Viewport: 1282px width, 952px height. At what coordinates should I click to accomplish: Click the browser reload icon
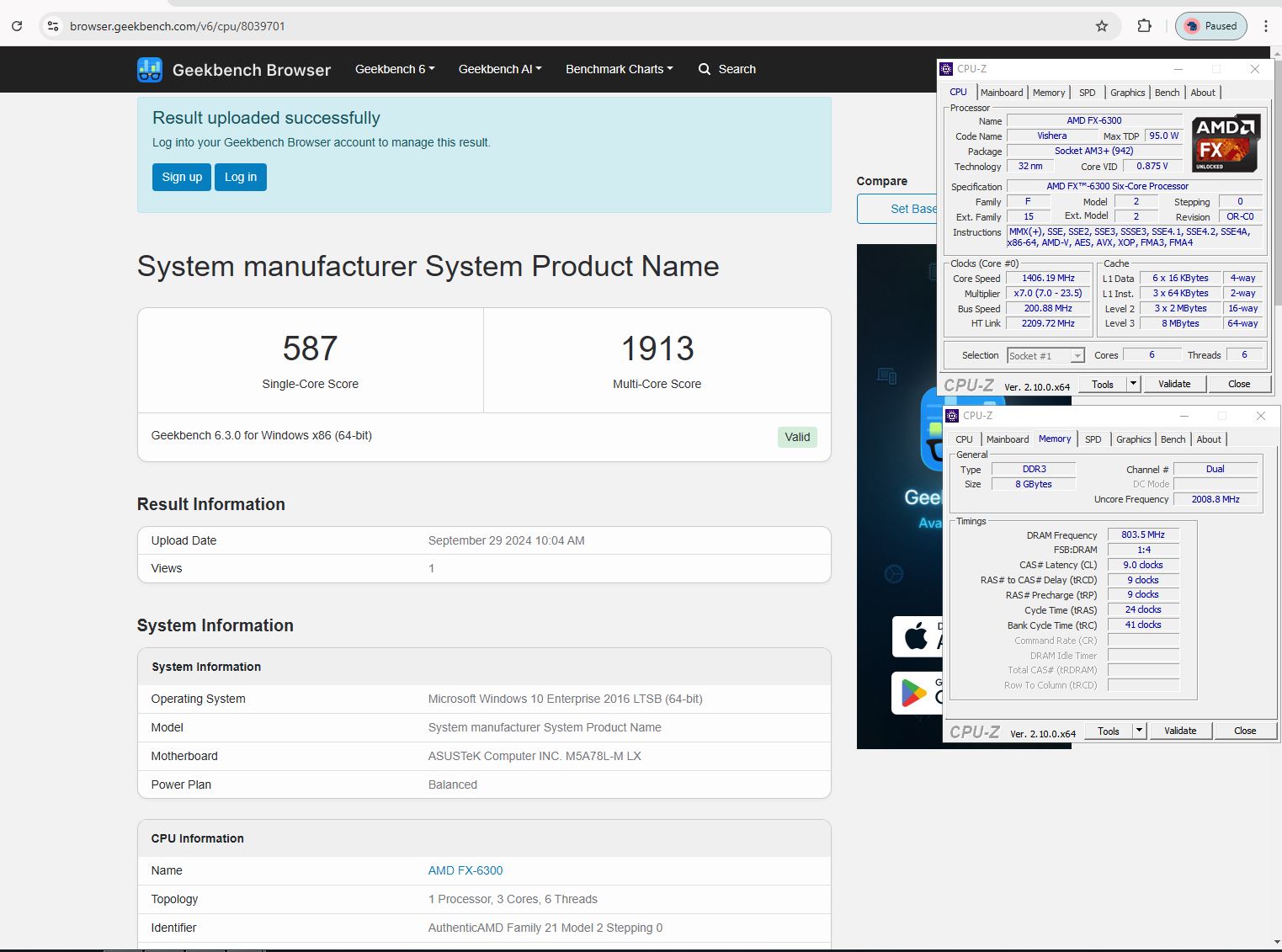[x=17, y=26]
